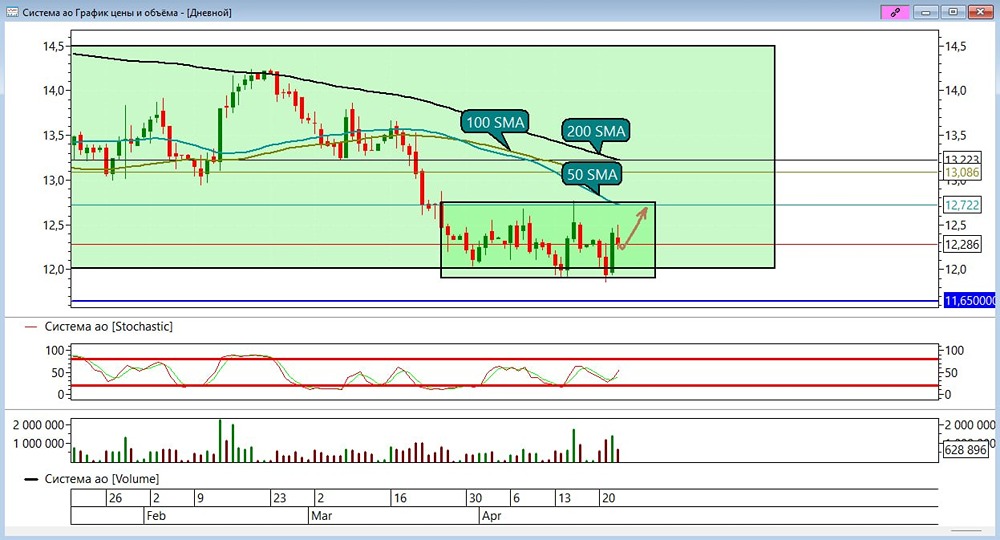The image size is (1000, 540).
Task: Click the 12,286 current price label
Action: [x=961, y=244]
